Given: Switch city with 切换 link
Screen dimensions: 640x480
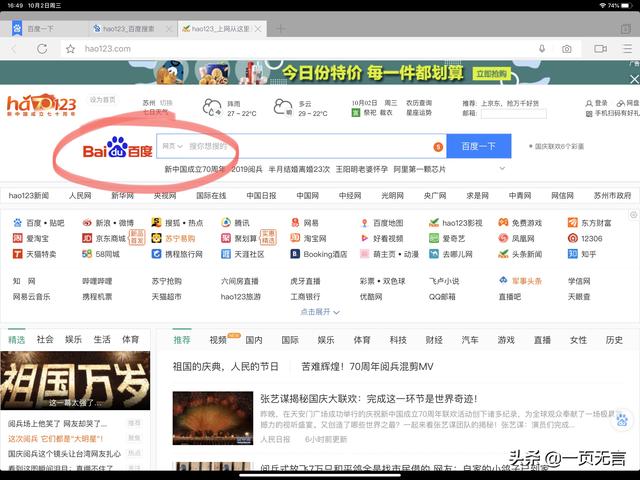Looking at the screenshot, I should coord(166,103).
